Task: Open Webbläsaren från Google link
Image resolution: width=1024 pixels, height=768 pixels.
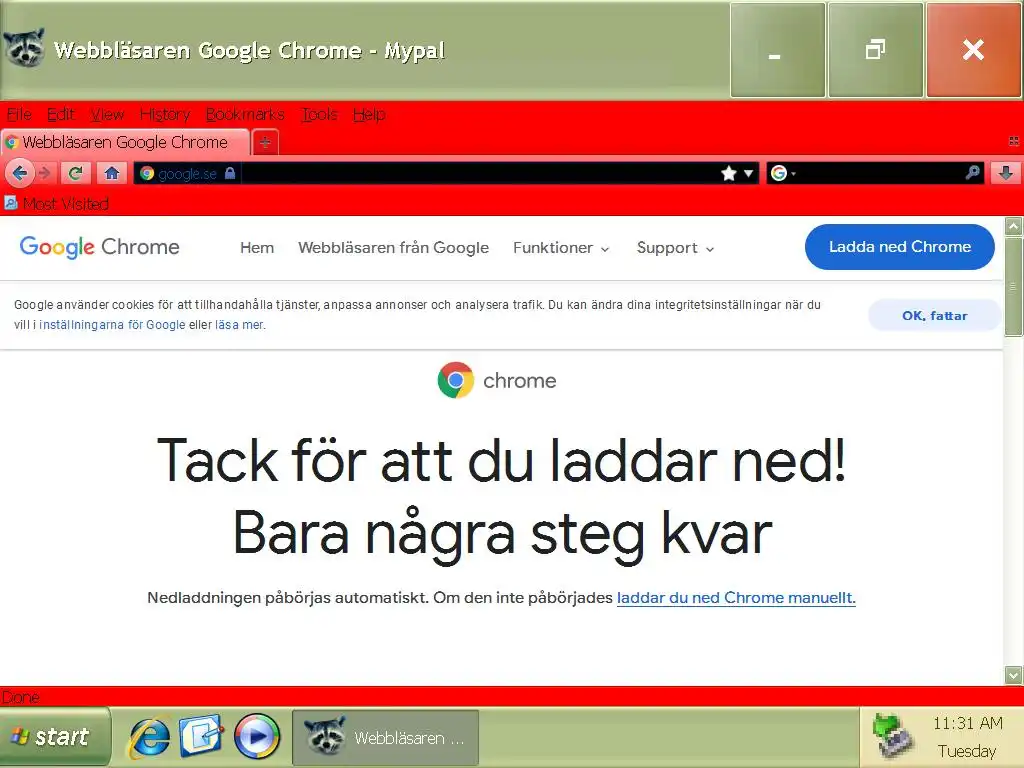Action: pyautogui.click(x=393, y=248)
